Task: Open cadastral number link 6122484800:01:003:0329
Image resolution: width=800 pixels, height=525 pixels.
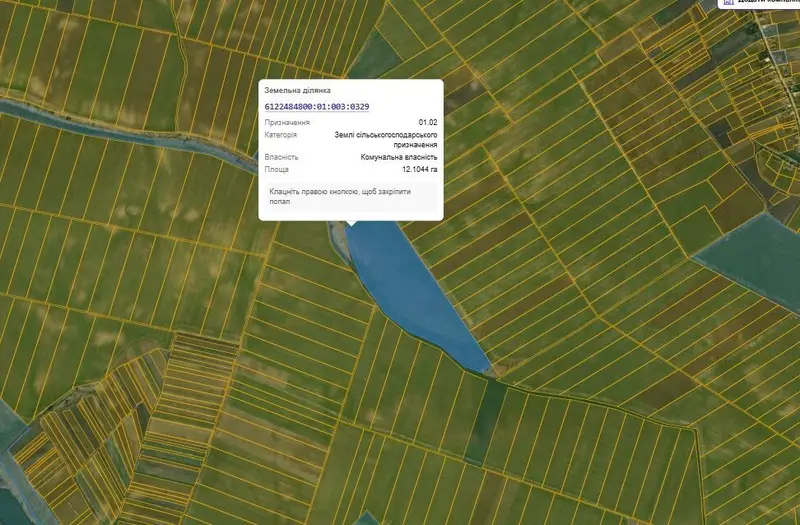Action: click(317, 107)
